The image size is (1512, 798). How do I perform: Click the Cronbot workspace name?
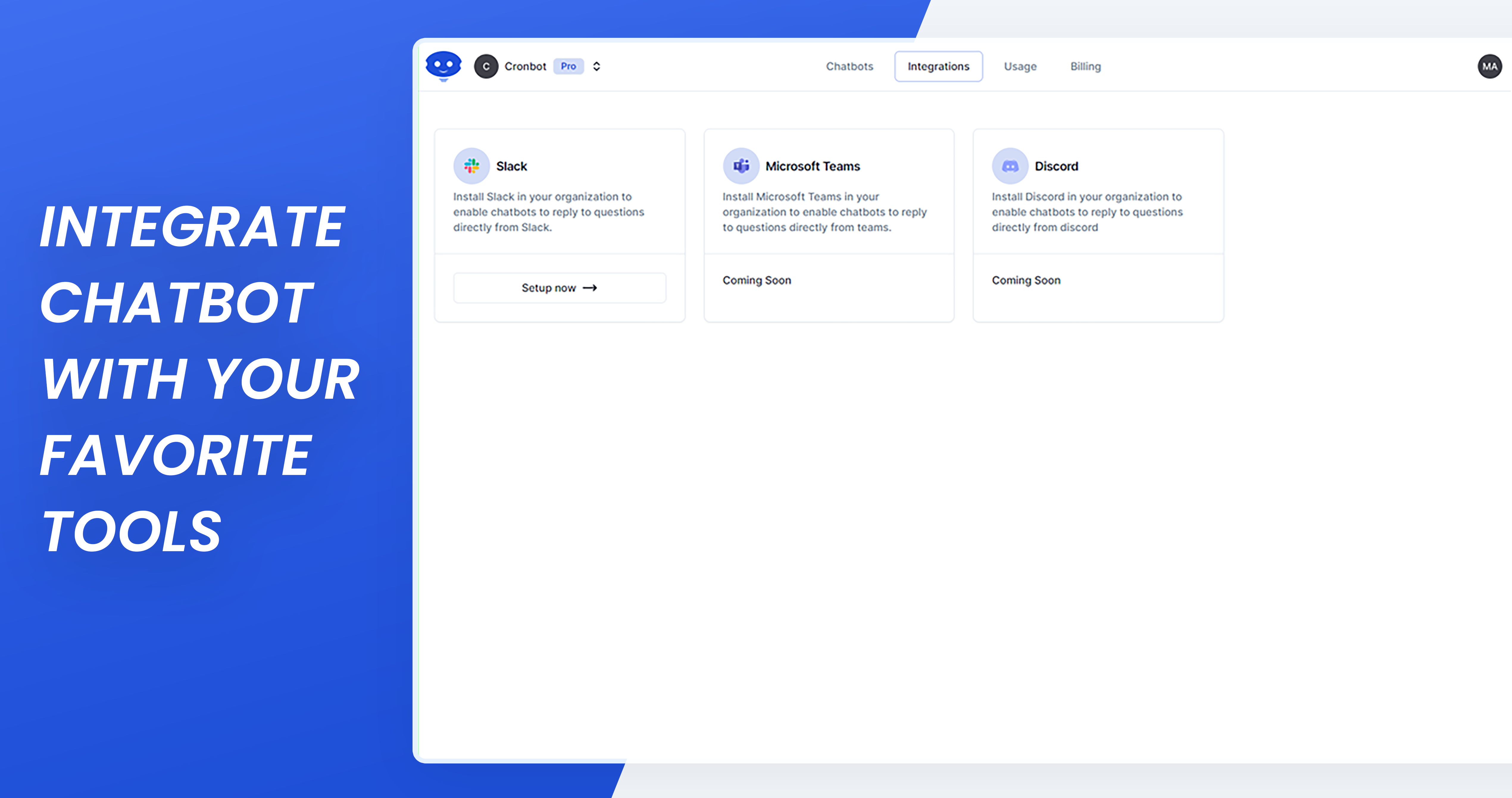525,66
